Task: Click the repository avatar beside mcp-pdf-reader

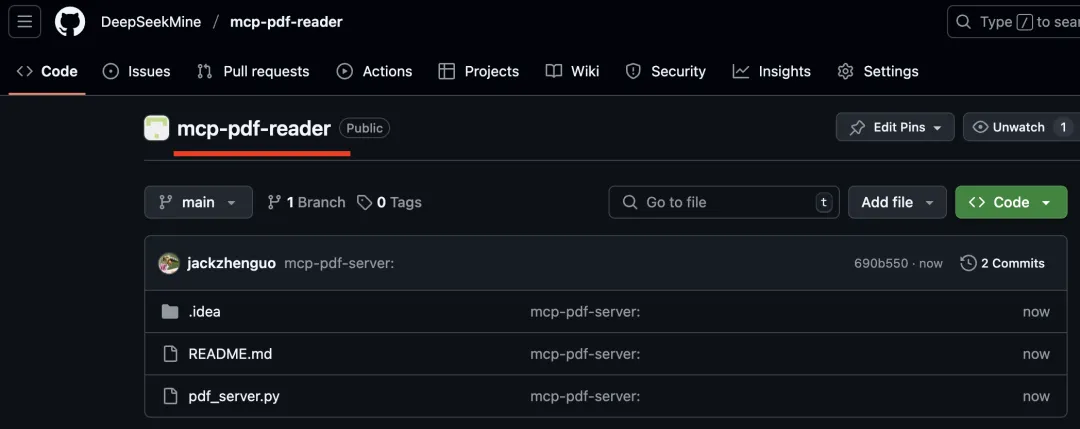Action: point(156,128)
